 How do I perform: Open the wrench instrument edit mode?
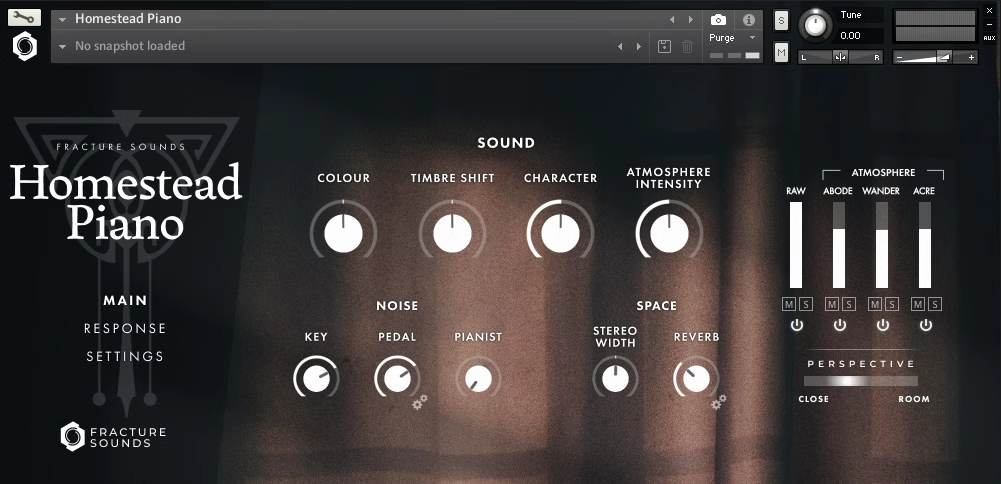[24, 17]
